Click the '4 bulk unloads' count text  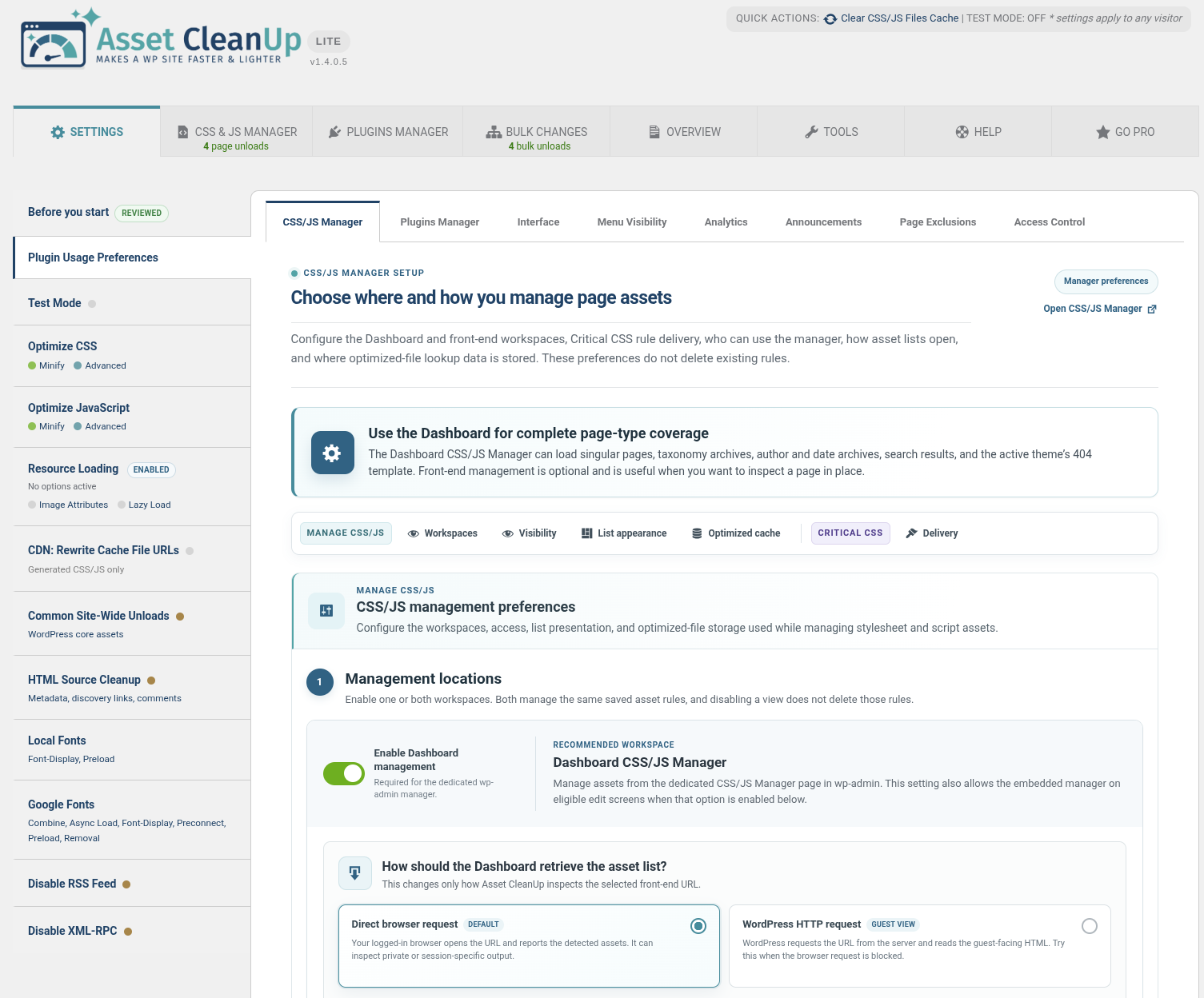tap(539, 146)
